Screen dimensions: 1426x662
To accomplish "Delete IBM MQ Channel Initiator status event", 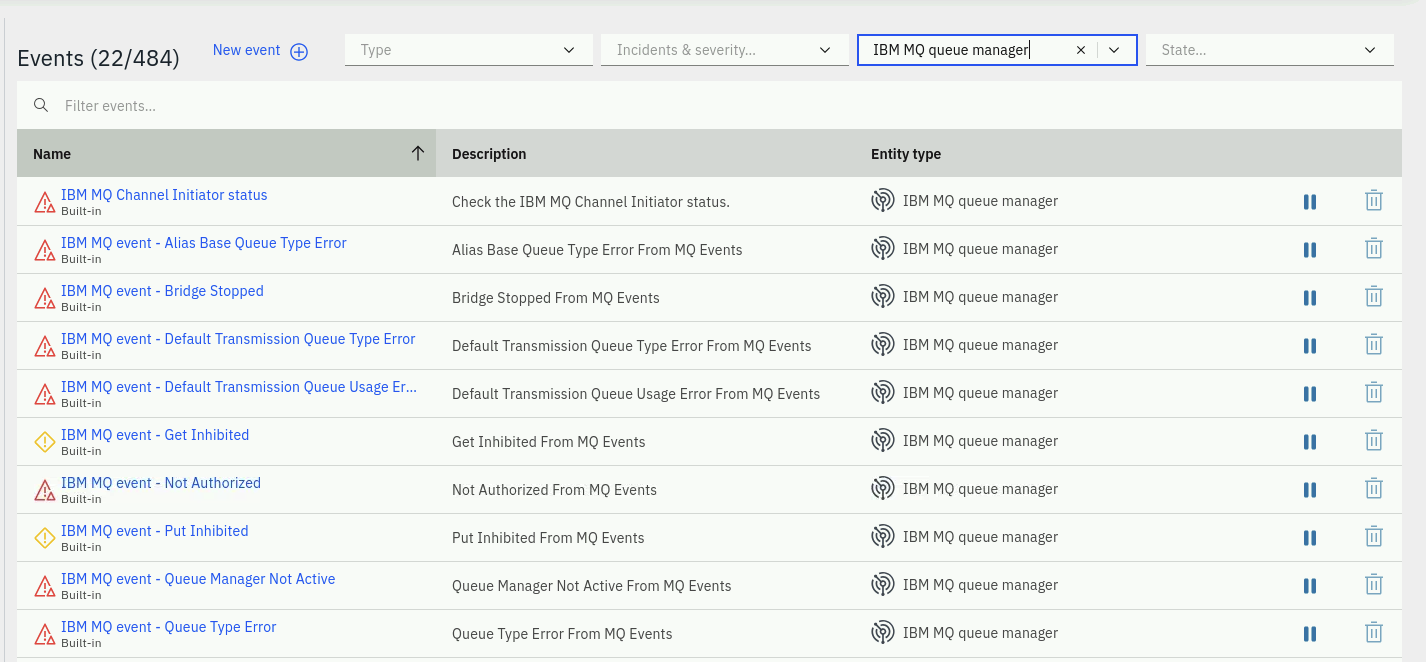I will (1374, 201).
